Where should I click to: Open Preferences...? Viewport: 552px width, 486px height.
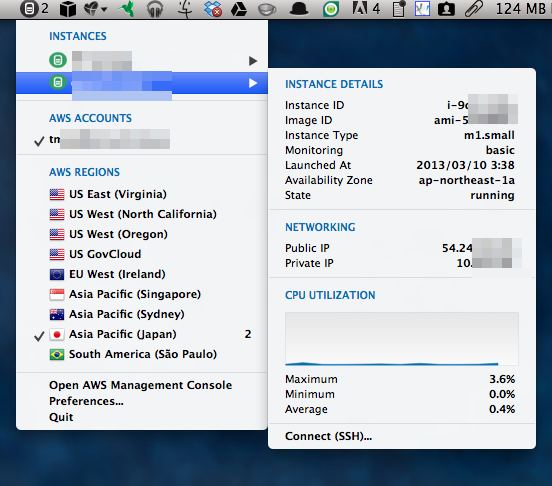click(86, 401)
